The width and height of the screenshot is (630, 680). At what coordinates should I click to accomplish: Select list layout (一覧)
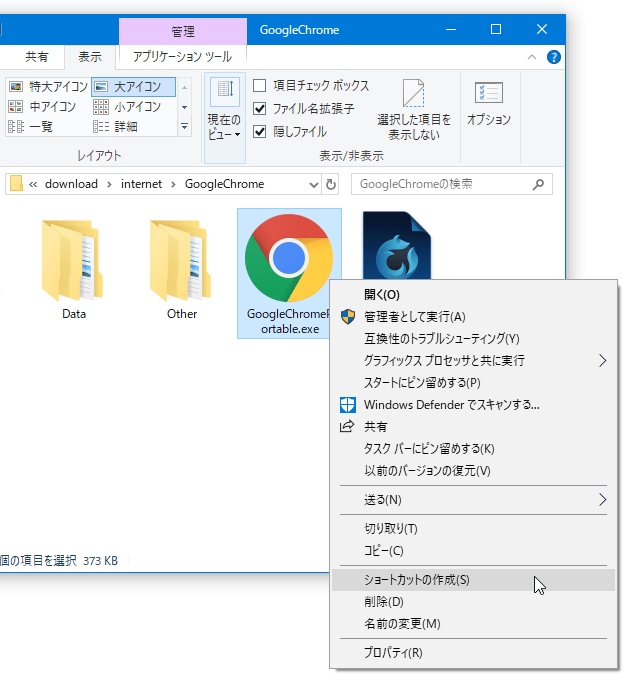pyautogui.click(x=31, y=127)
